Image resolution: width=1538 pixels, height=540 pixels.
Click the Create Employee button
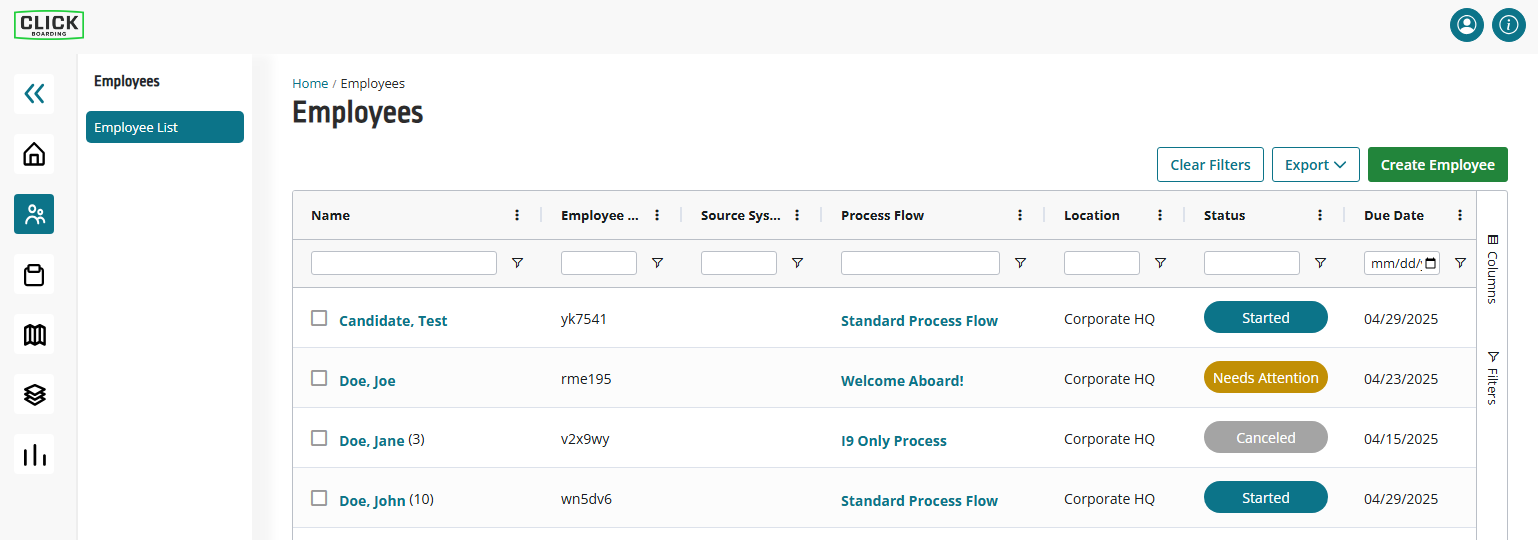1438,165
